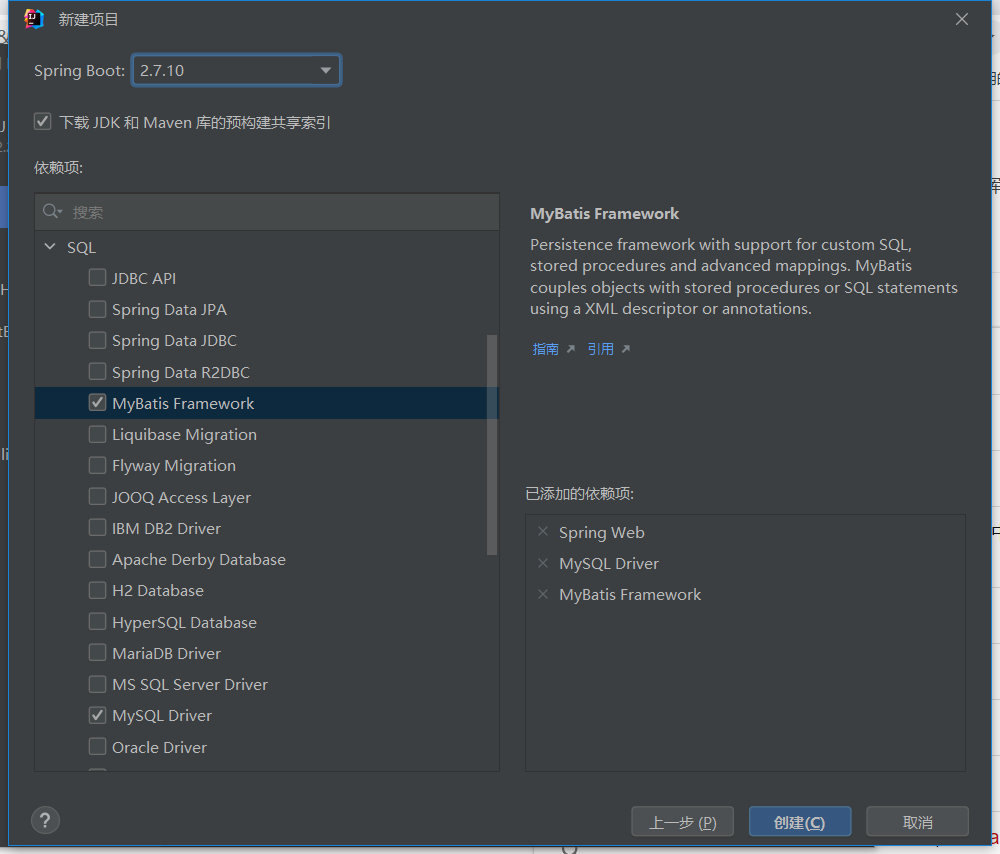1000x854 pixels.
Task: Check the JDBC API dependency
Action: click(97, 277)
